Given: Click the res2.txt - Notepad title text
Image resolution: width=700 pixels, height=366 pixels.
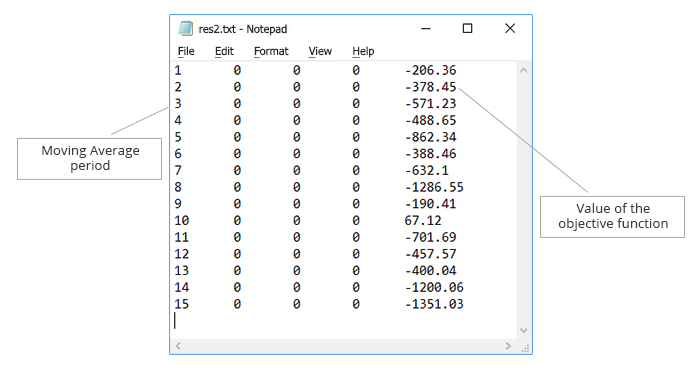Looking at the screenshot, I should point(243,29).
